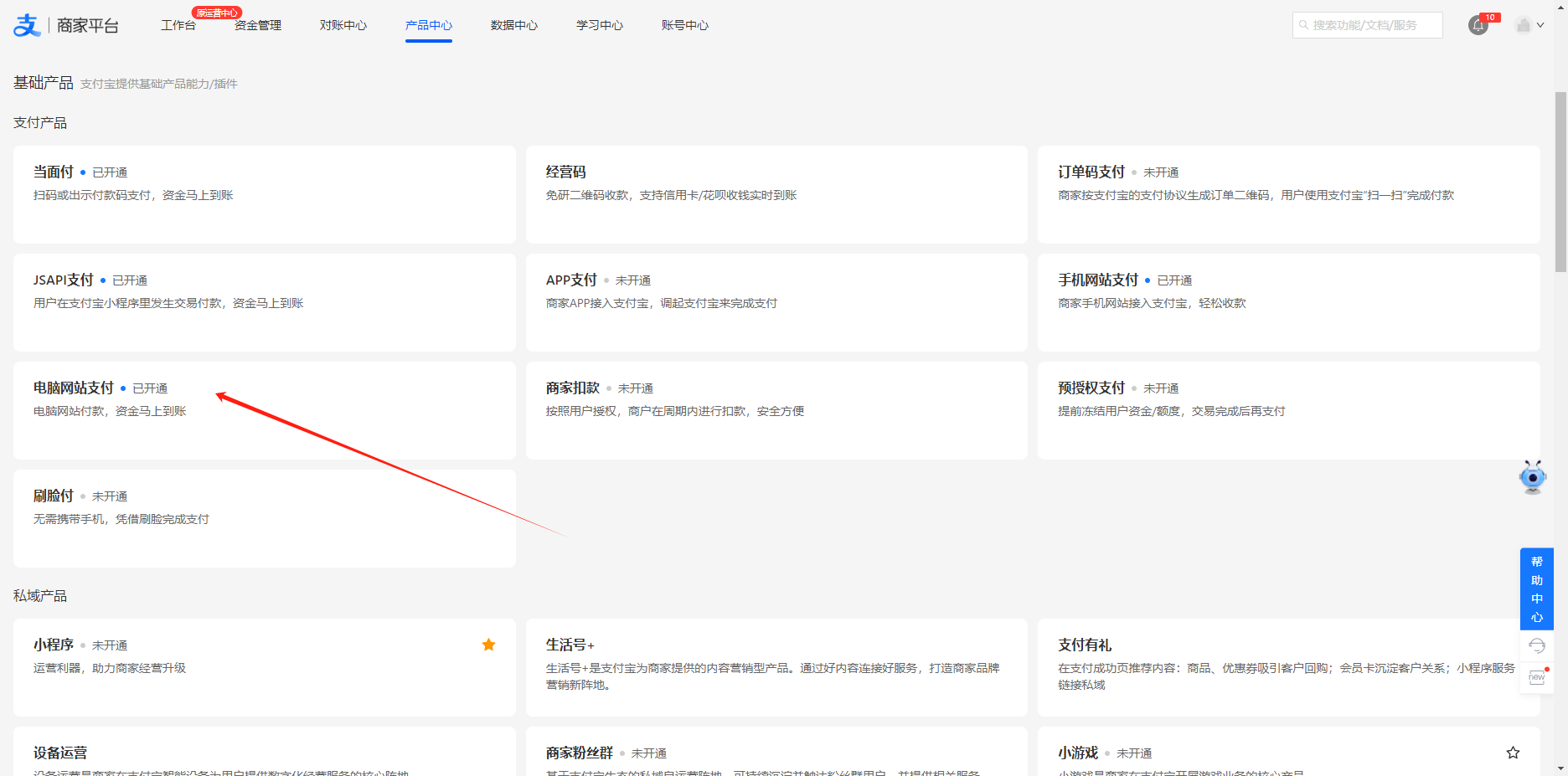
Task: Open the 账号中心 menu tab
Action: 685,25
